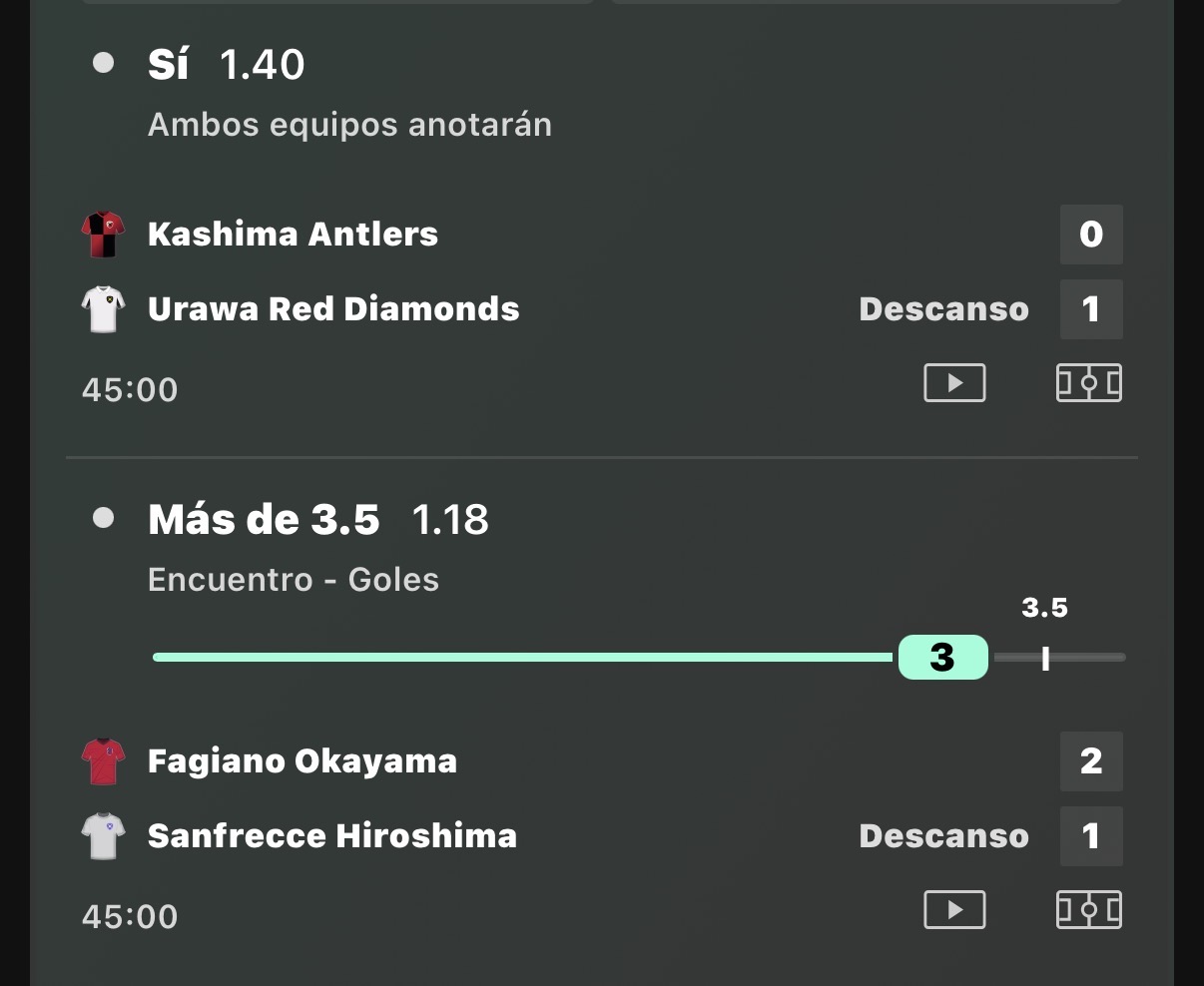
Task: Click the 3.5 marker on goals slider
Action: 1045,658
